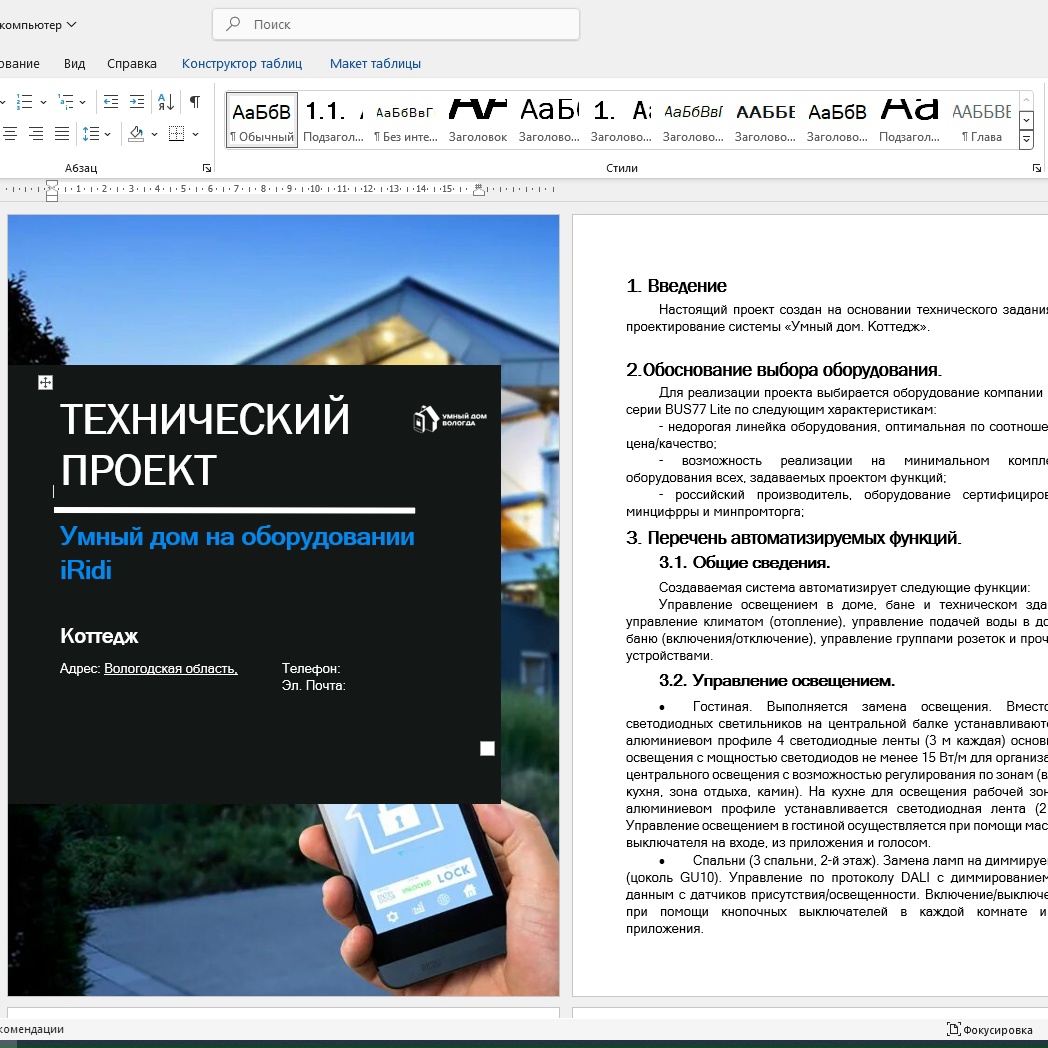Image resolution: width=1048 pixels, height=1048 pixels.
Task: Click the Эл. Почта: label
Action: point(313,685)
